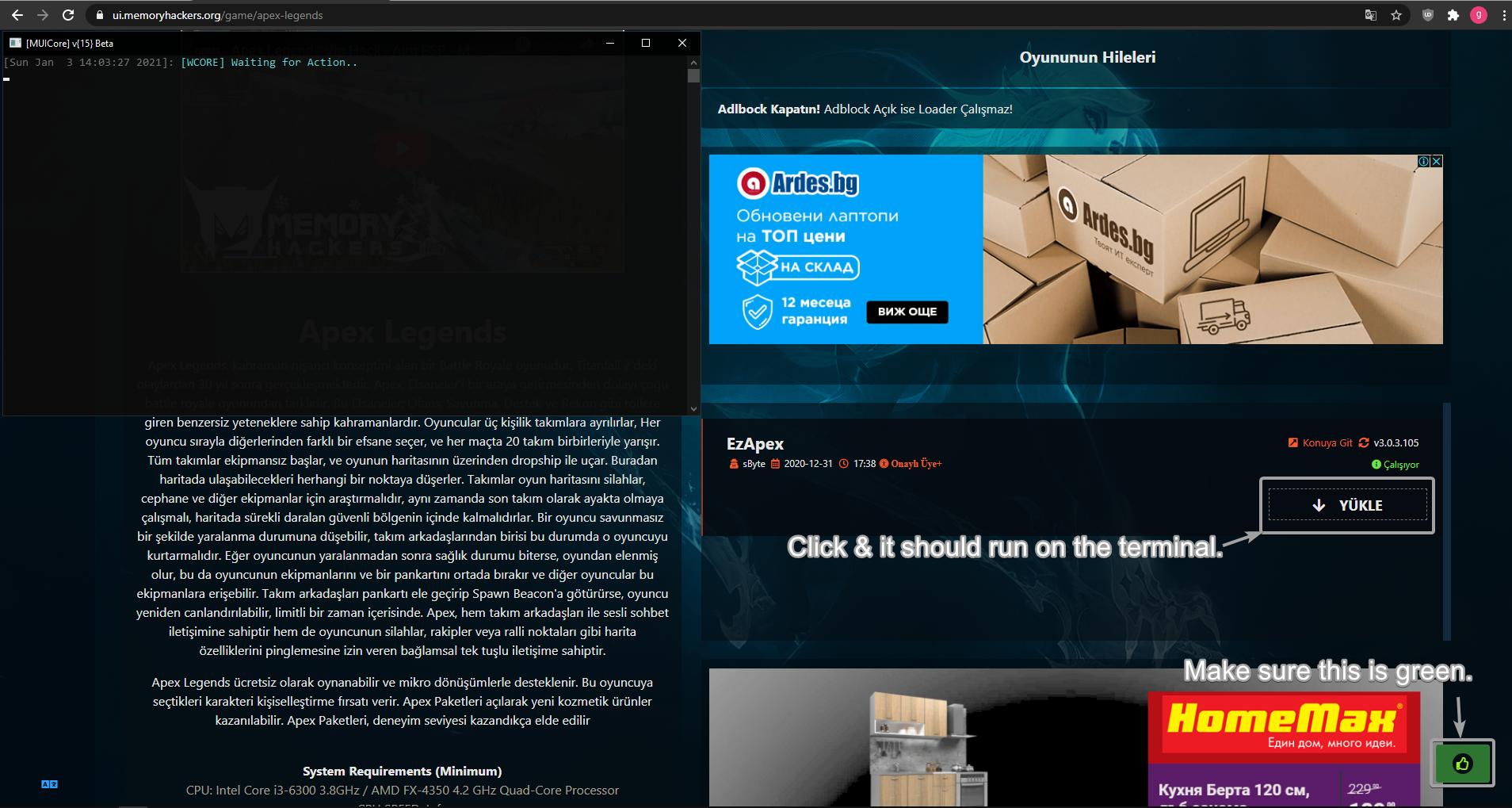Open the uBlock Origin shield extension
The width and height of the screenshot is (1512, 808).
(1428, 15)
